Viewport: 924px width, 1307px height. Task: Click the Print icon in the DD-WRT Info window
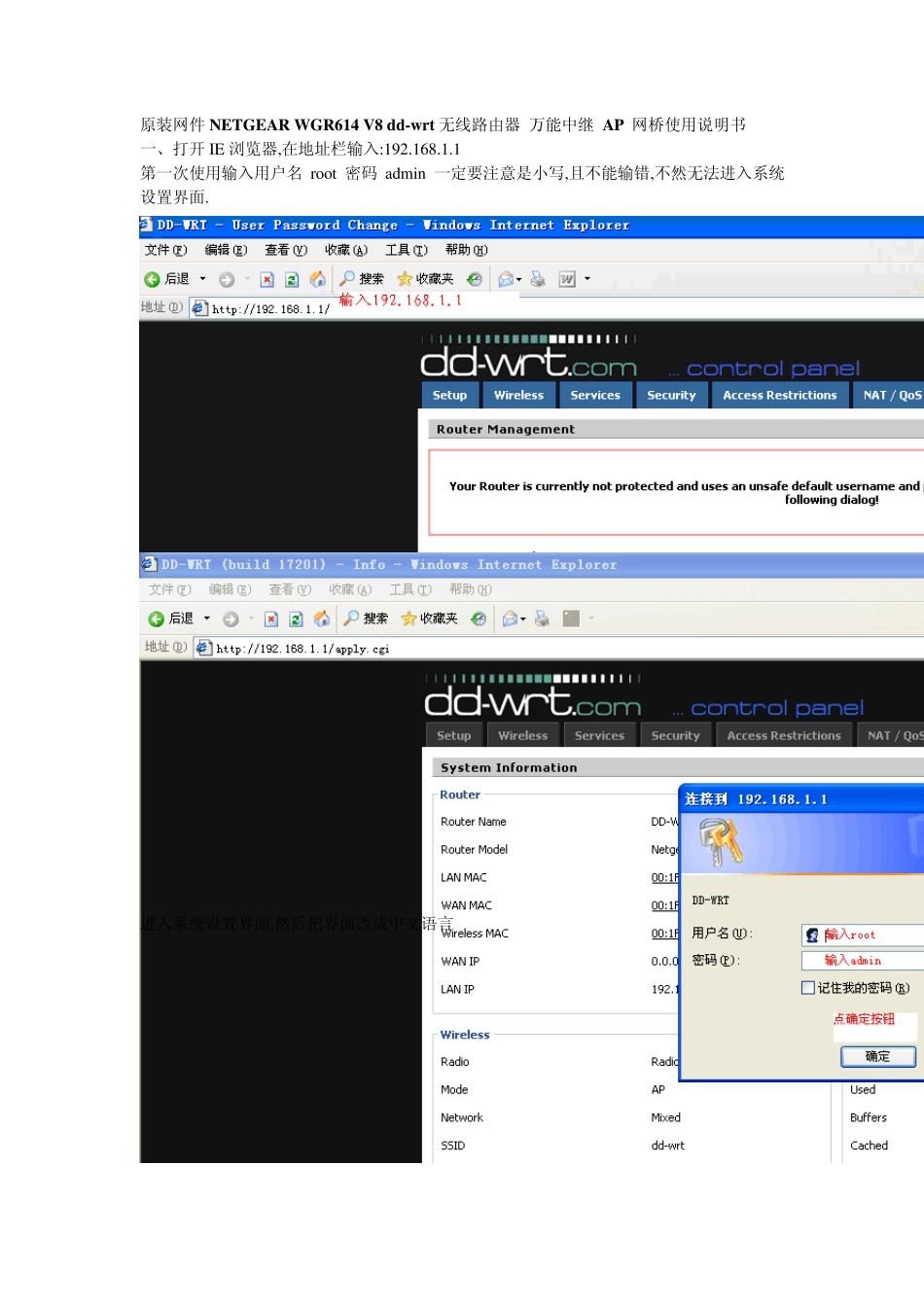pos(542,618)
